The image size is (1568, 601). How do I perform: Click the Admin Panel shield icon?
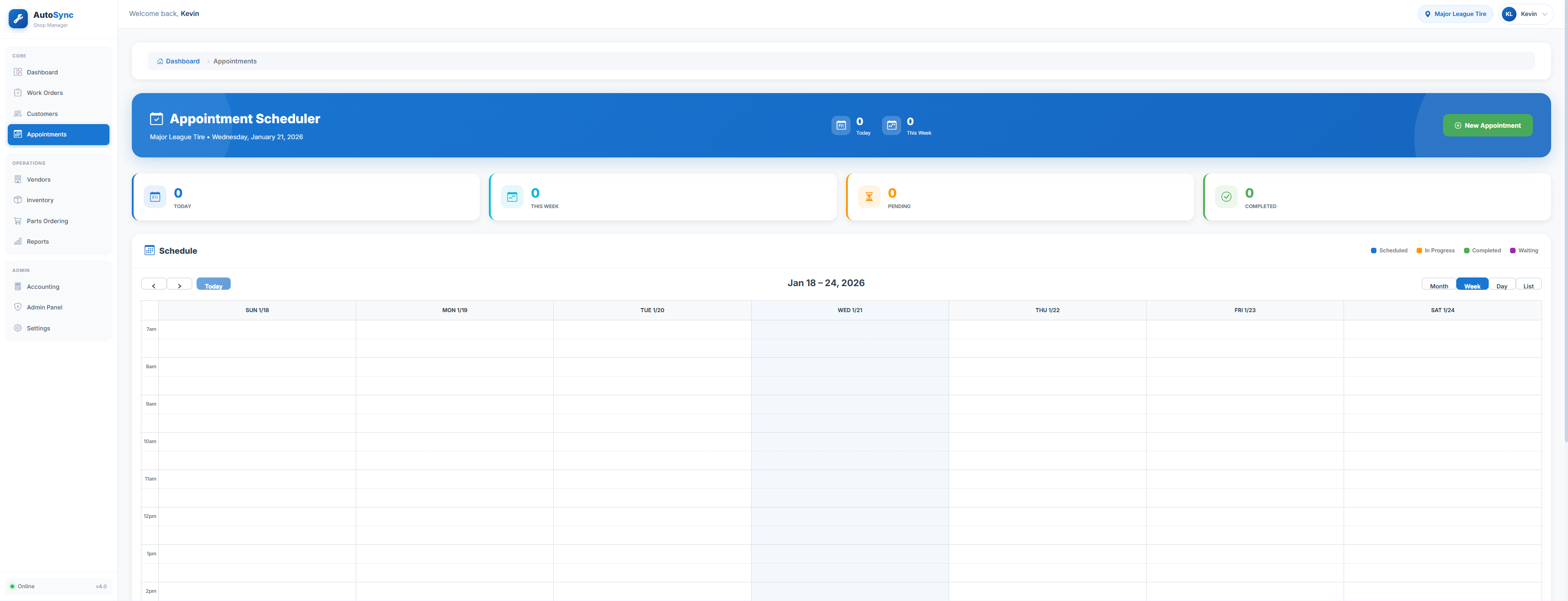pyautogui.click(x=18, y=307)
